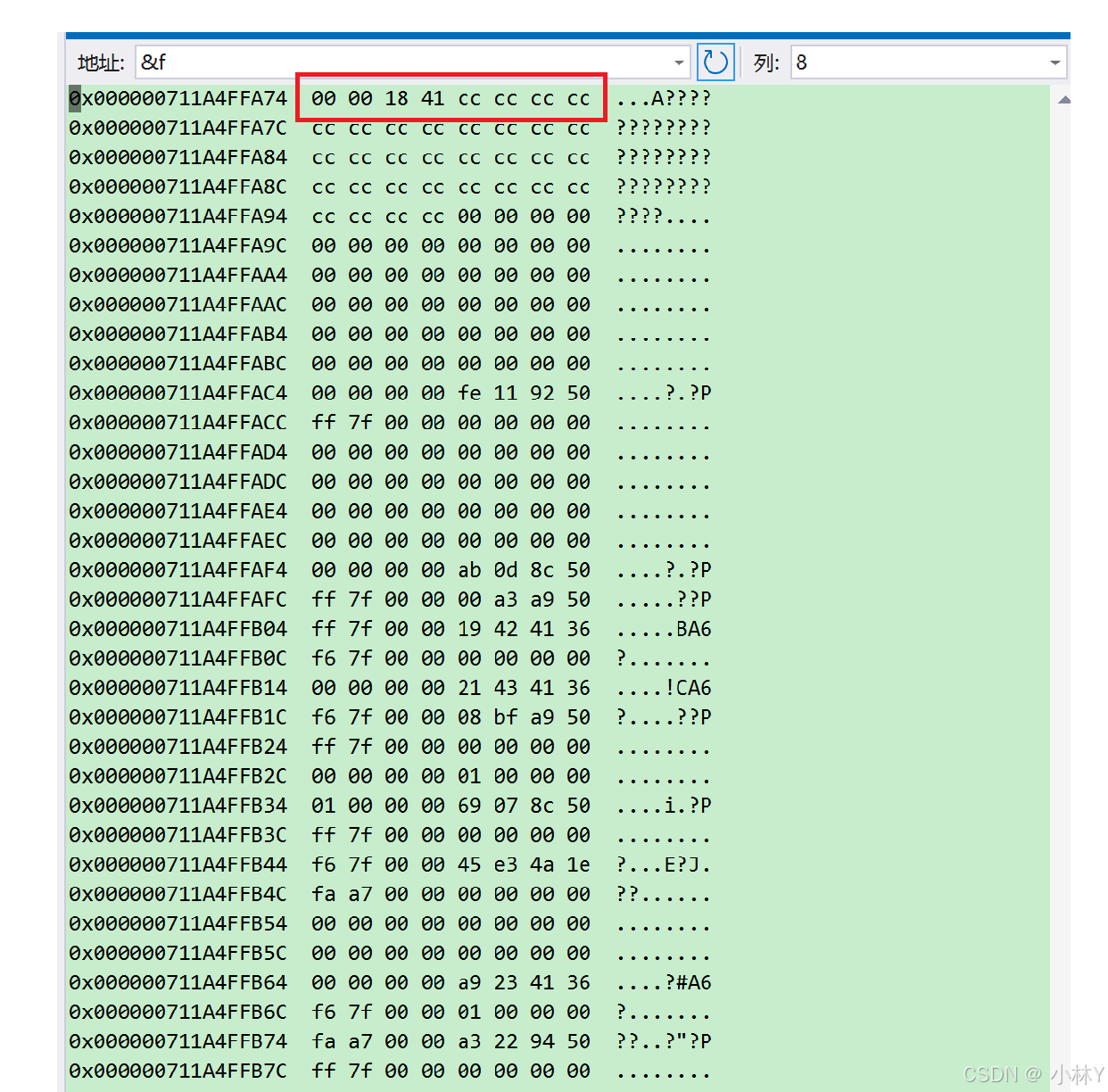
Task: Click the scrollbar up arrow
Action: [1064, 100]
